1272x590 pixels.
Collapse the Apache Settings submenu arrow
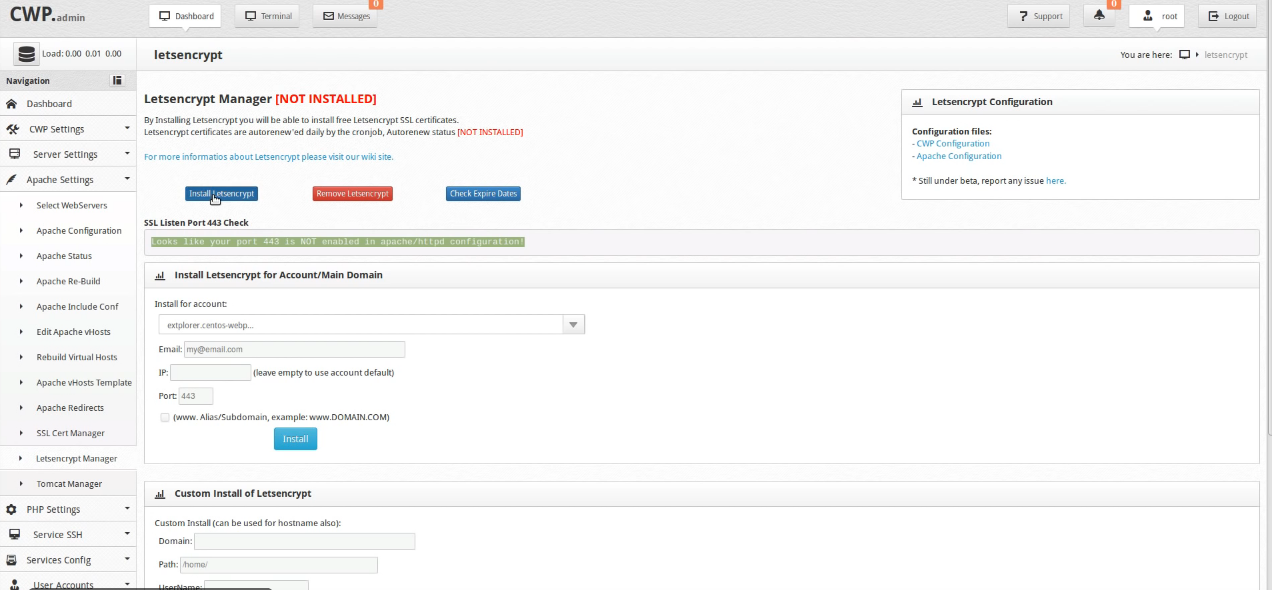point(127,180)
